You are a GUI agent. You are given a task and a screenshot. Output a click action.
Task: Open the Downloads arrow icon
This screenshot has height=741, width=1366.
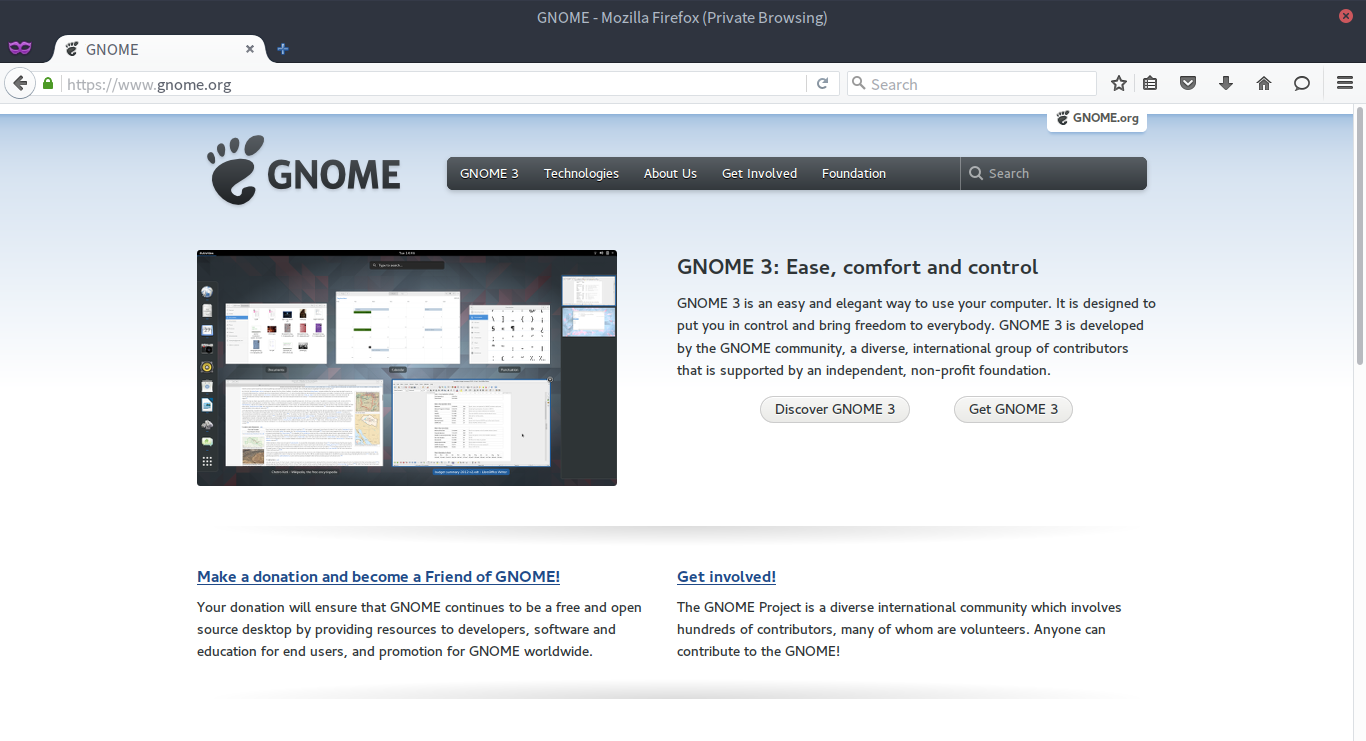(1226, 84)
